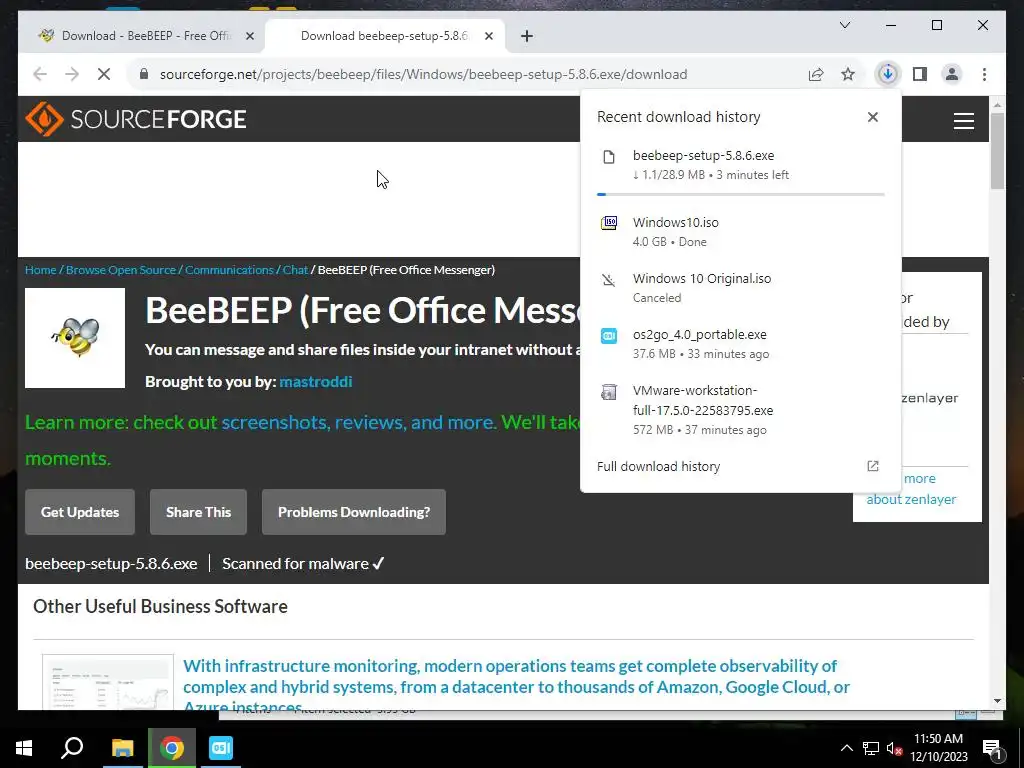
Task: Go back to the previous page
Action: [x=40, y=74]
